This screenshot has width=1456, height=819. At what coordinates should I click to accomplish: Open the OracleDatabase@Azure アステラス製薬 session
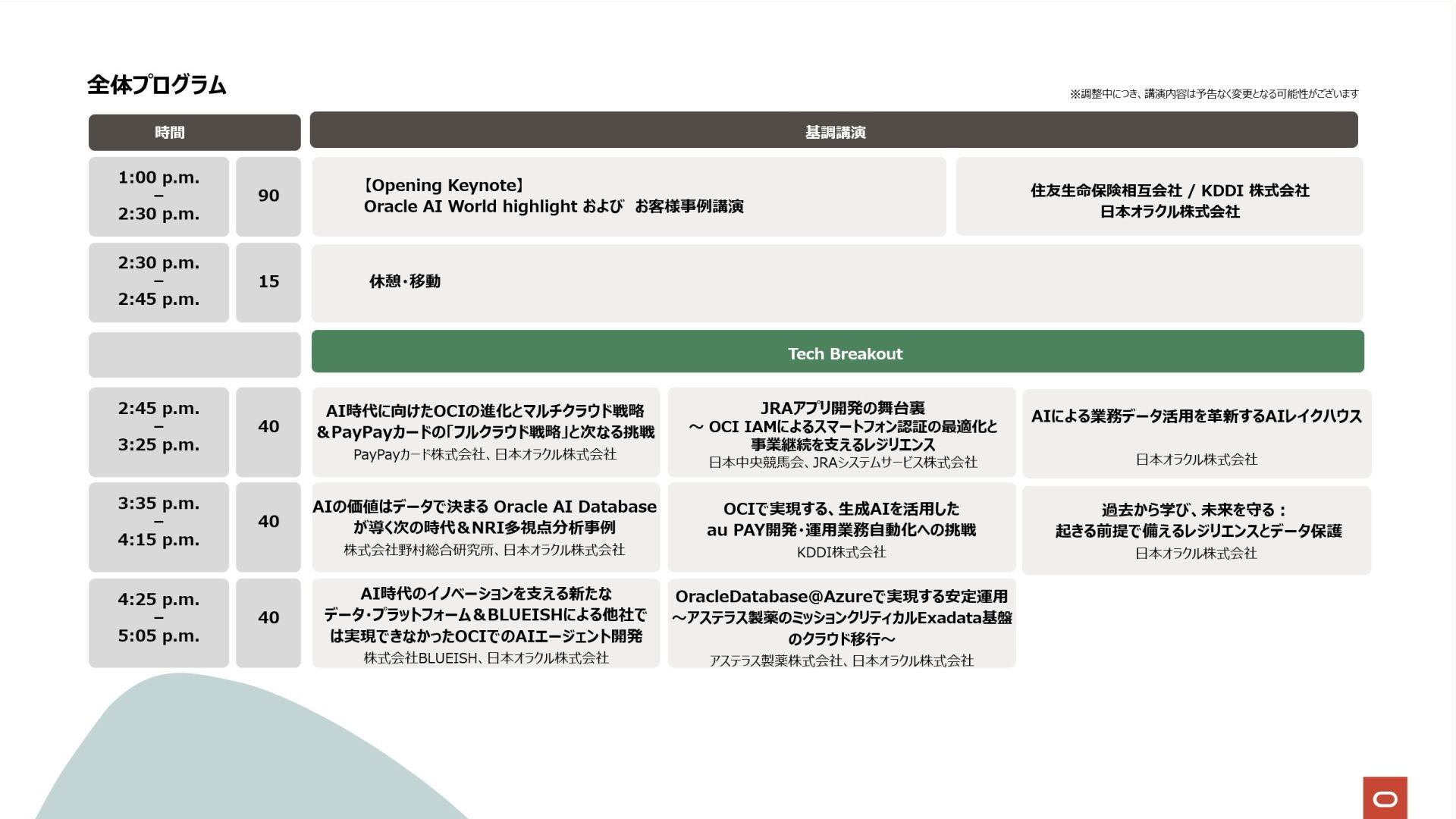[x=841, y=625]
